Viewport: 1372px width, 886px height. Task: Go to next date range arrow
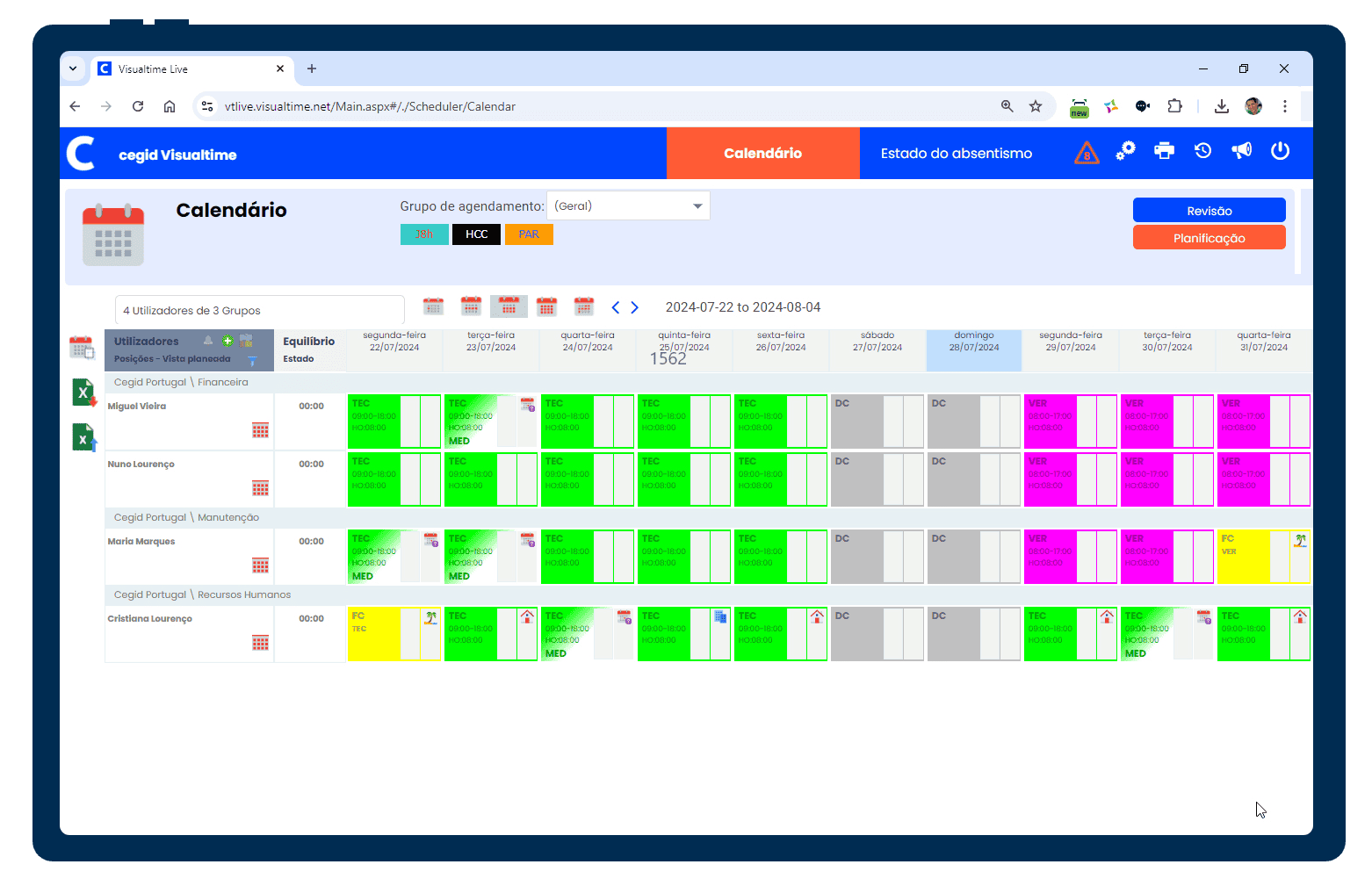coord(635,307)
